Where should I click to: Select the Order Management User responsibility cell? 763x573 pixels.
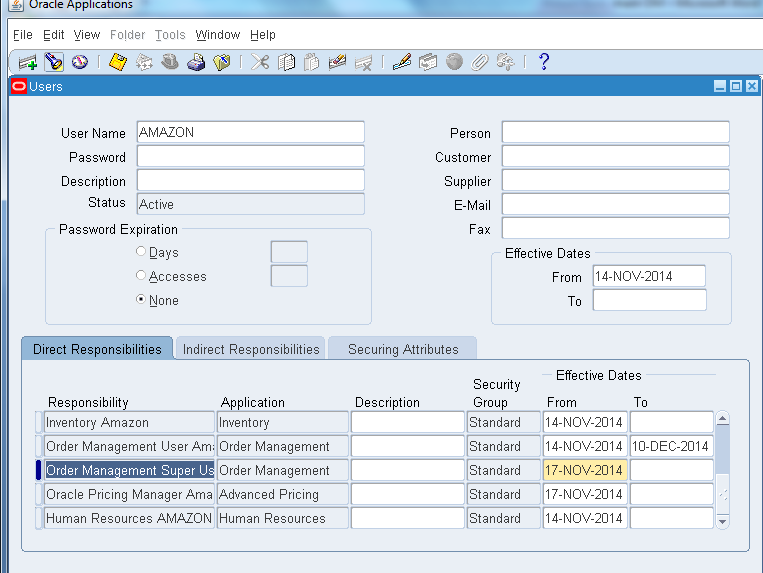pos(129,446)
